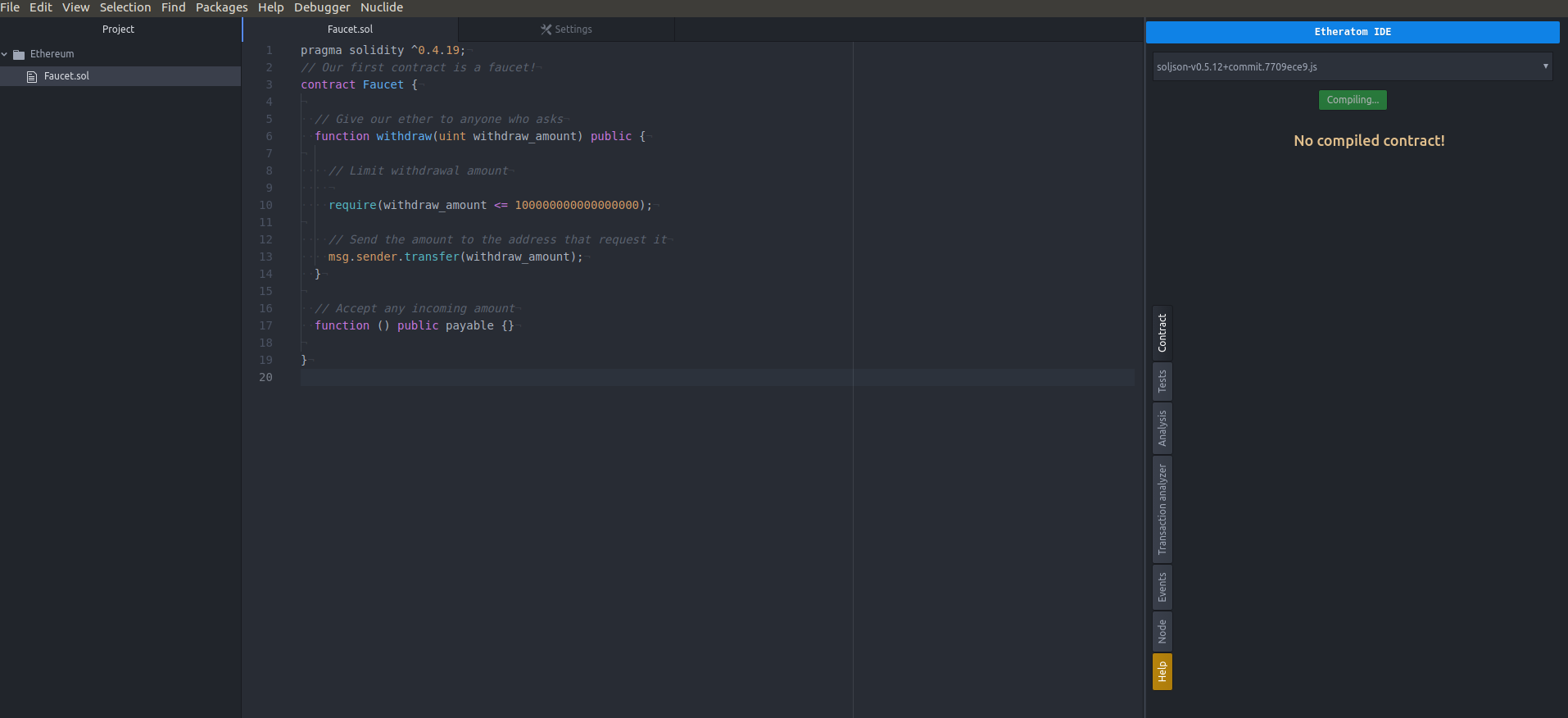The width and height of the screenshot is (1568, 718).
Task: Open the Events vertical tab
Action: pos(1162,587)
